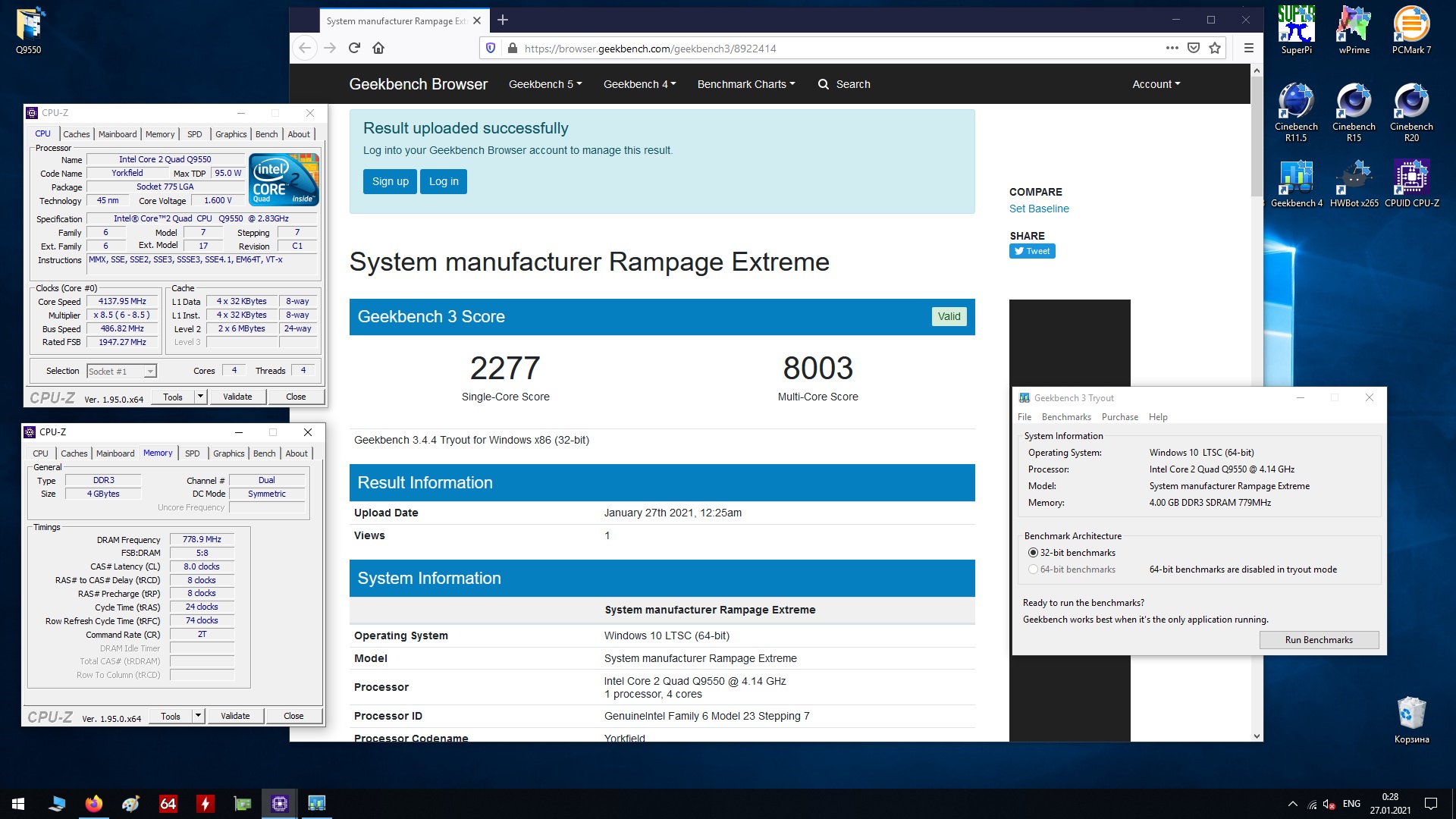
Task: Click the ENG language indicator
Action: 1351,804
